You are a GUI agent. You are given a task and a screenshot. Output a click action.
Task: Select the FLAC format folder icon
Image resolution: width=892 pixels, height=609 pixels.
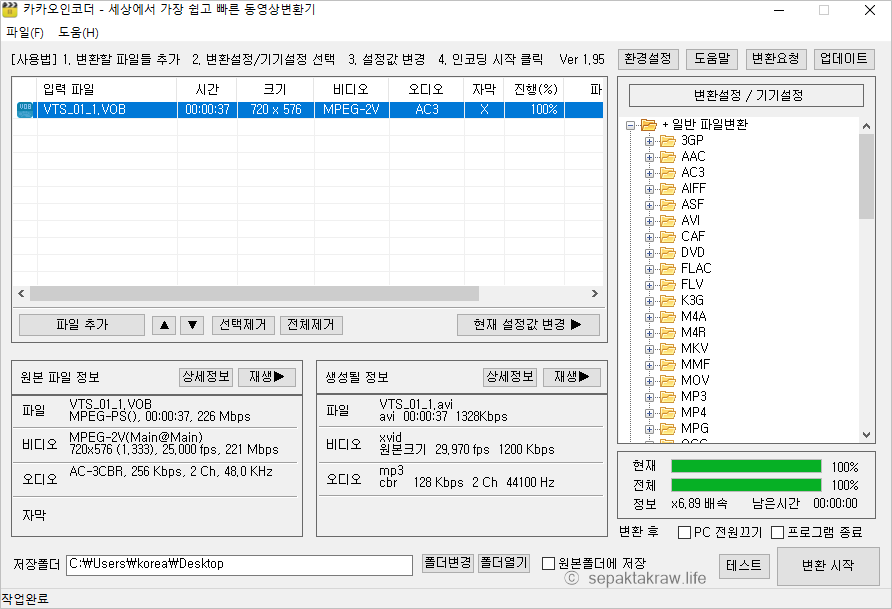668,268
